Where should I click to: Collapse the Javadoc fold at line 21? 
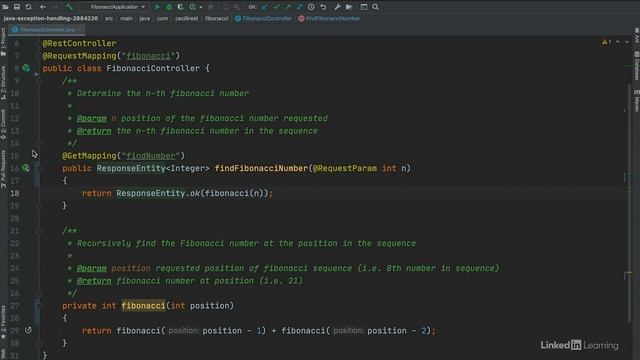coord(39,231)
